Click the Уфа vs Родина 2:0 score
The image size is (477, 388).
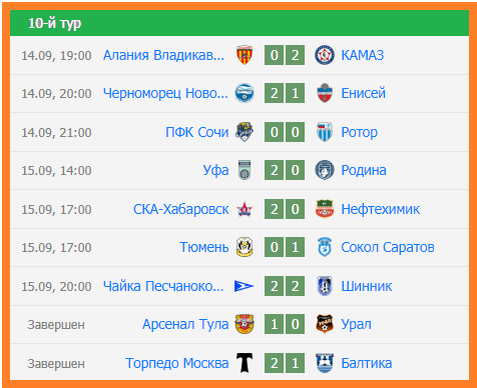pyautogui.click(x=285, y=170)
